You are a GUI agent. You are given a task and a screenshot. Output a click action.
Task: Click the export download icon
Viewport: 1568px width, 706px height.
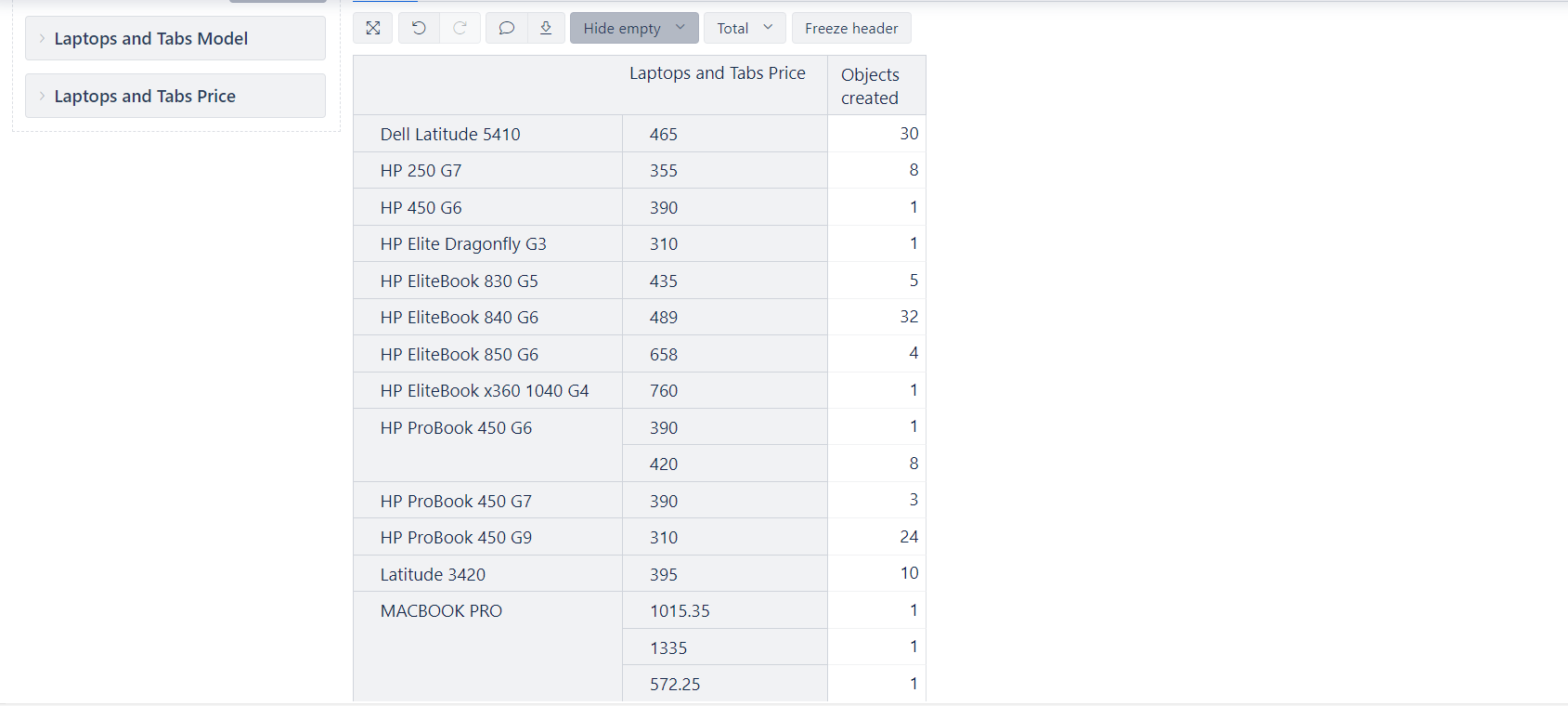pos(546,28)
